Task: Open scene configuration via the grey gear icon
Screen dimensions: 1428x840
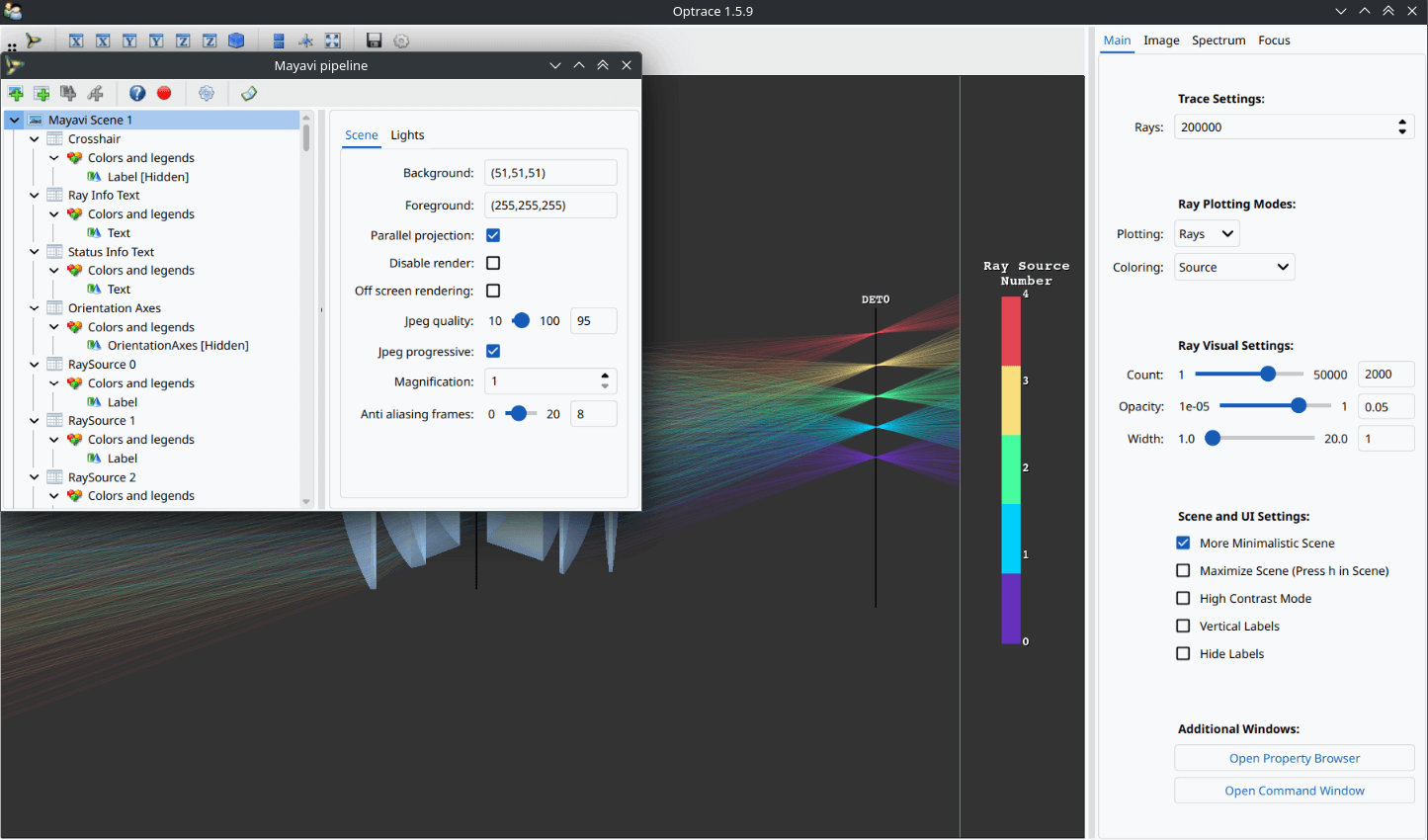Action: (x=401, y=41)
